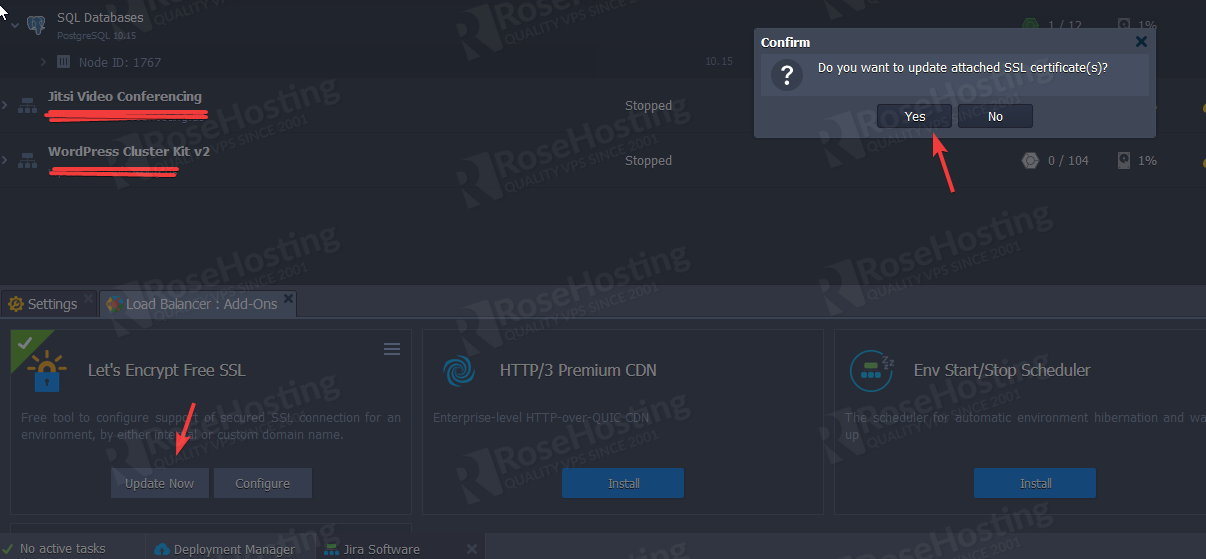Close the Confirm dialog

click(x=1141, y=42)
